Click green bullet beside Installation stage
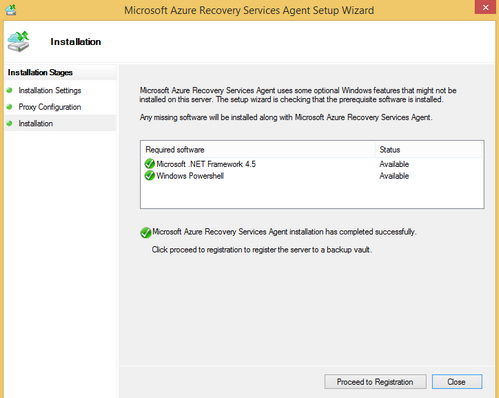The image size is (499, 398). point(10,123)
